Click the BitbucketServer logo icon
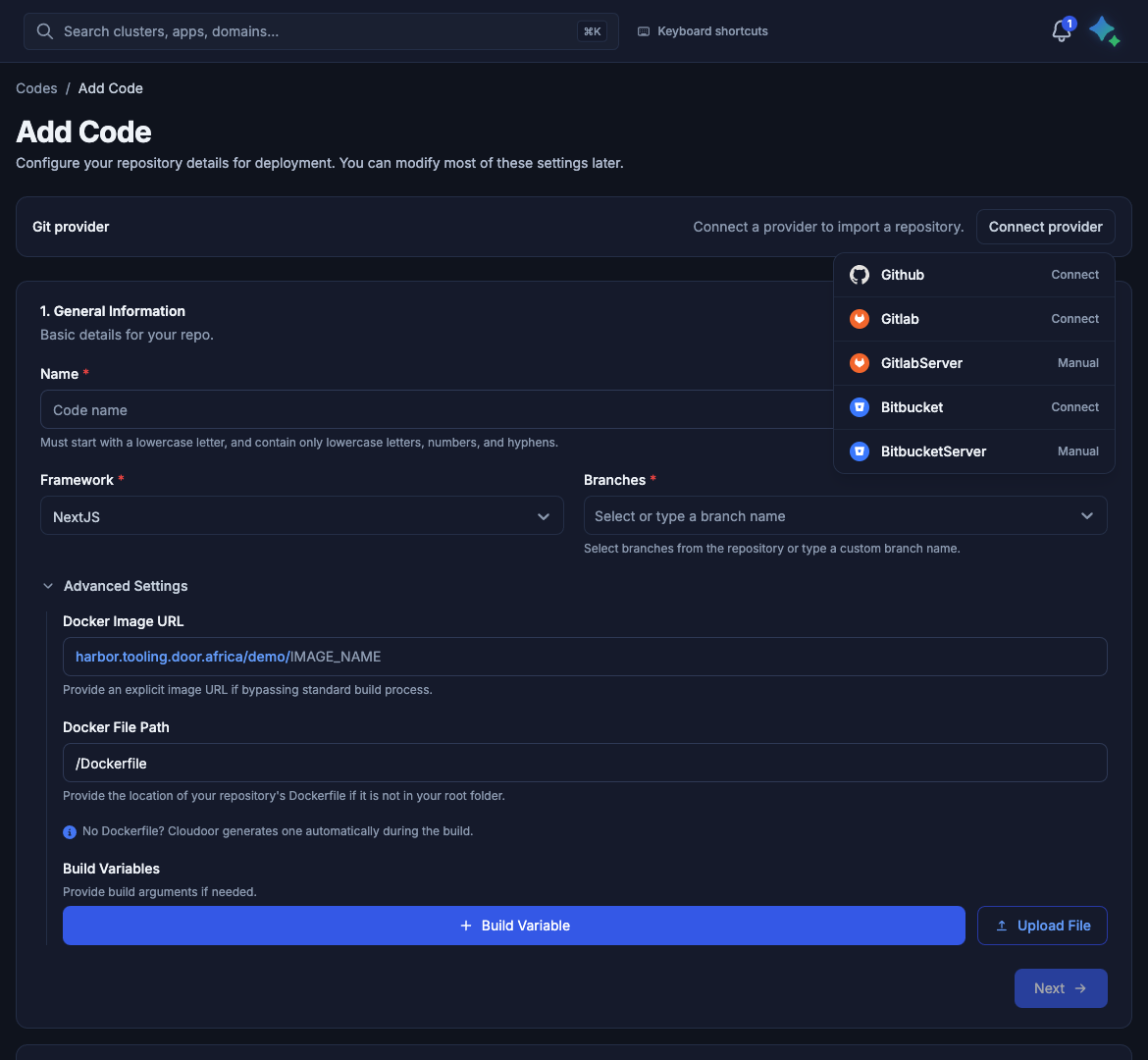1148x1060 pixels. coord(860,451)
